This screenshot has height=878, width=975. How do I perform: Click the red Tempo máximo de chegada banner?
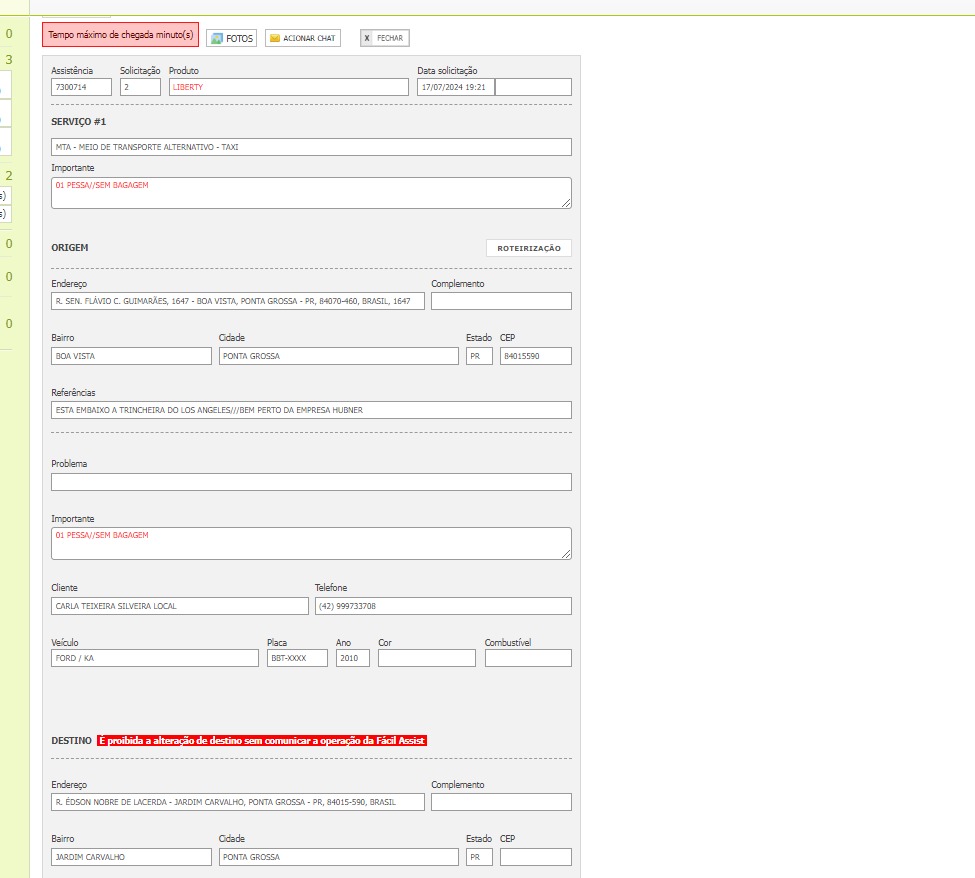pos(120,34)
